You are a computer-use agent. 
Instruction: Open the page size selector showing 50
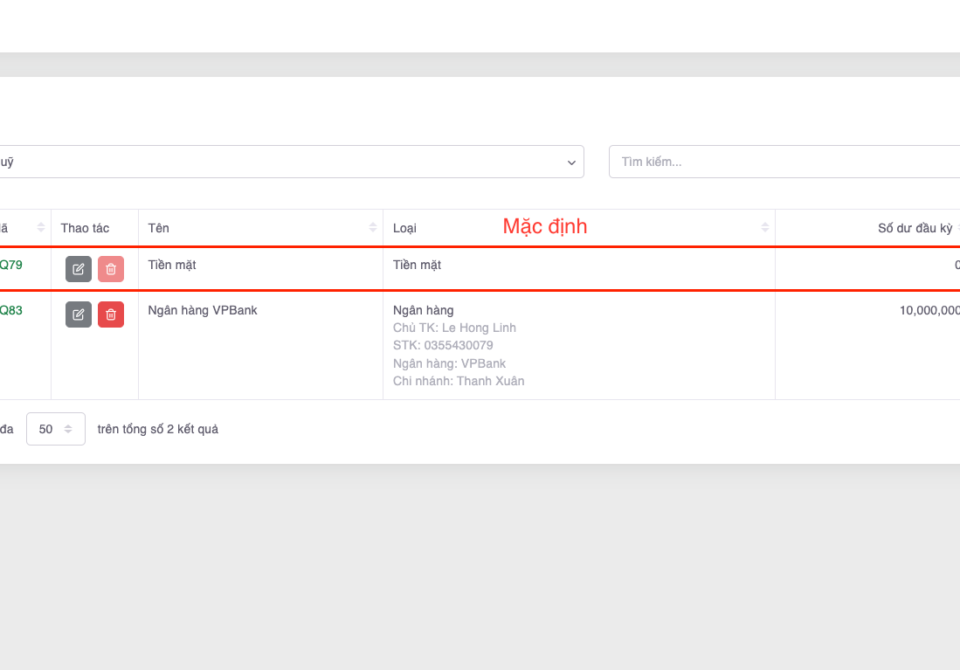click(55, 429)
